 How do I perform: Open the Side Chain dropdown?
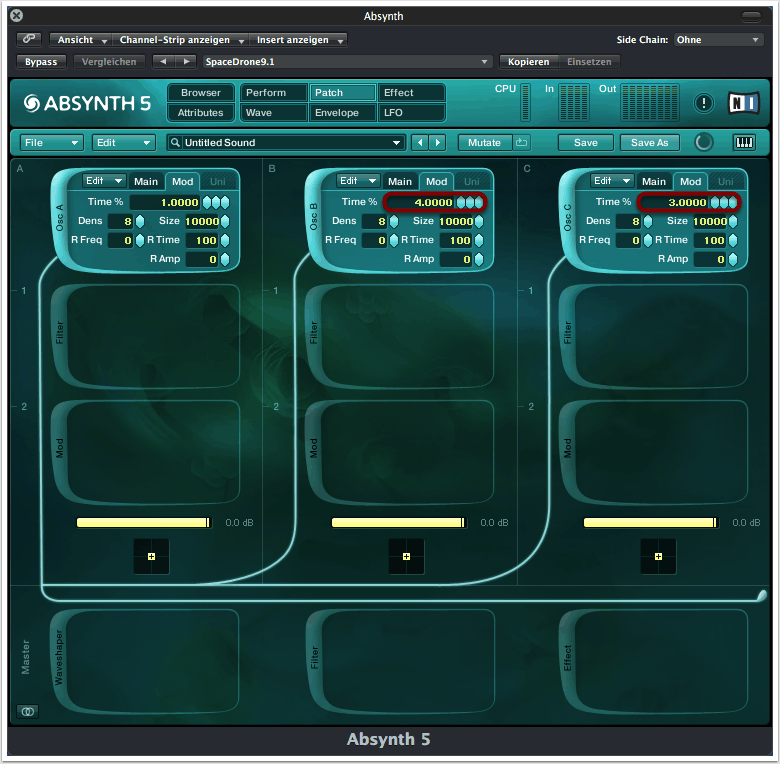[717, 40]
